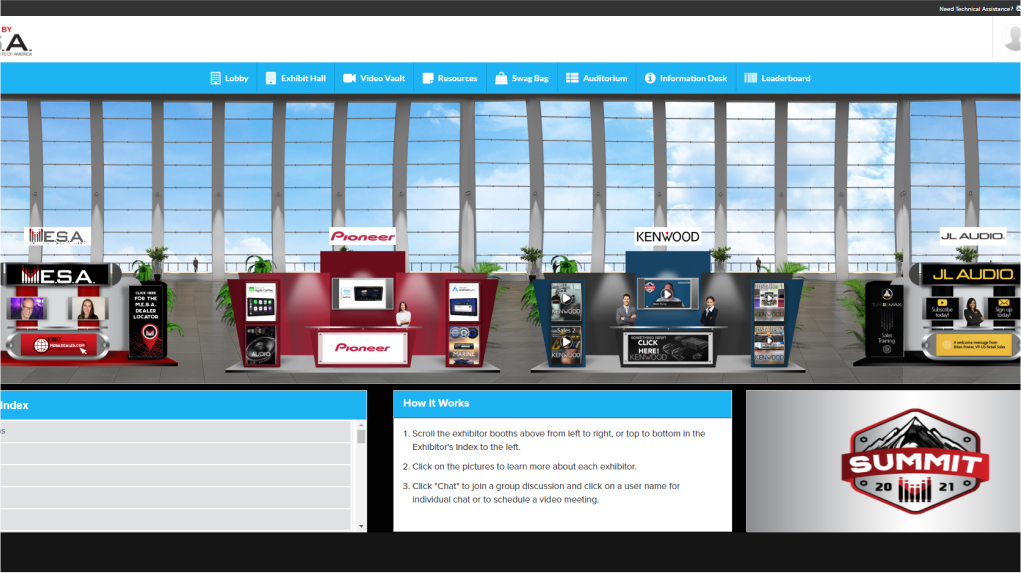Open Pioneer Apple CarPlay display panel
Screen dimensions: 1021x573
(x=261, y=301)
